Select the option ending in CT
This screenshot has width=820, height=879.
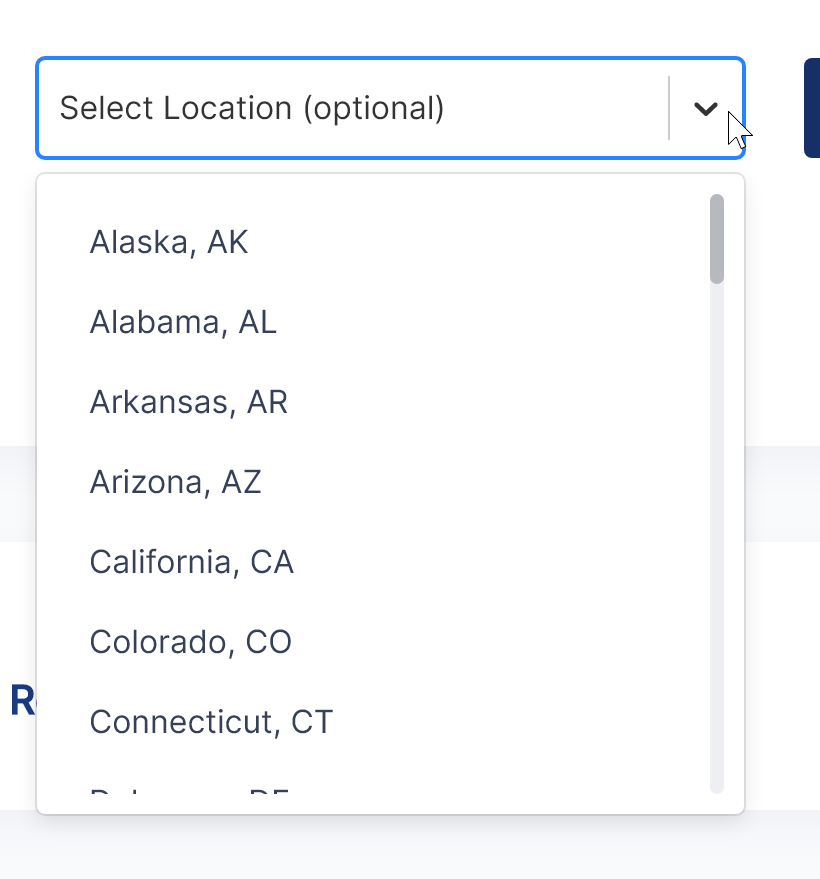tap(211, 722)
